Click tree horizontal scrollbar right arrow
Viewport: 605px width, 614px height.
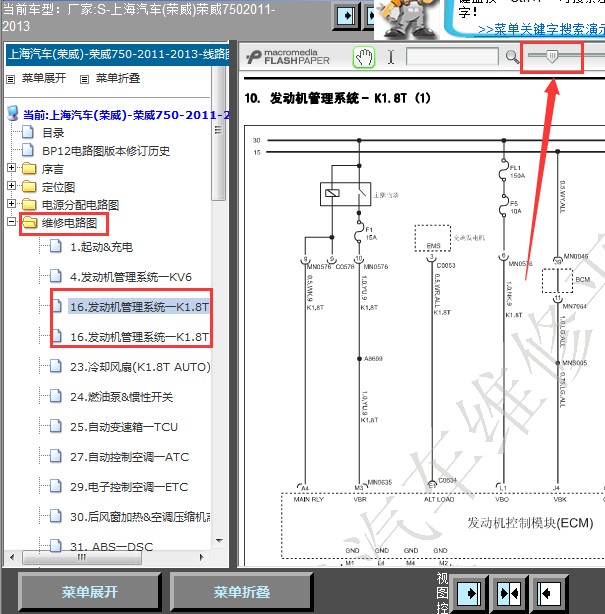[202, 557]
